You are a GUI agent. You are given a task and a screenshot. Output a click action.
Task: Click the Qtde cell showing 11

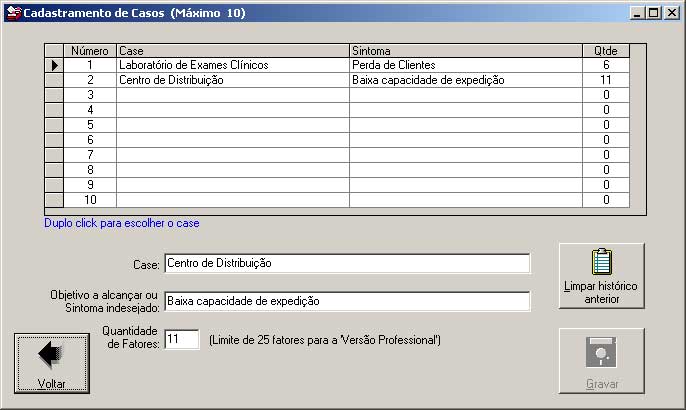point(606,80)
